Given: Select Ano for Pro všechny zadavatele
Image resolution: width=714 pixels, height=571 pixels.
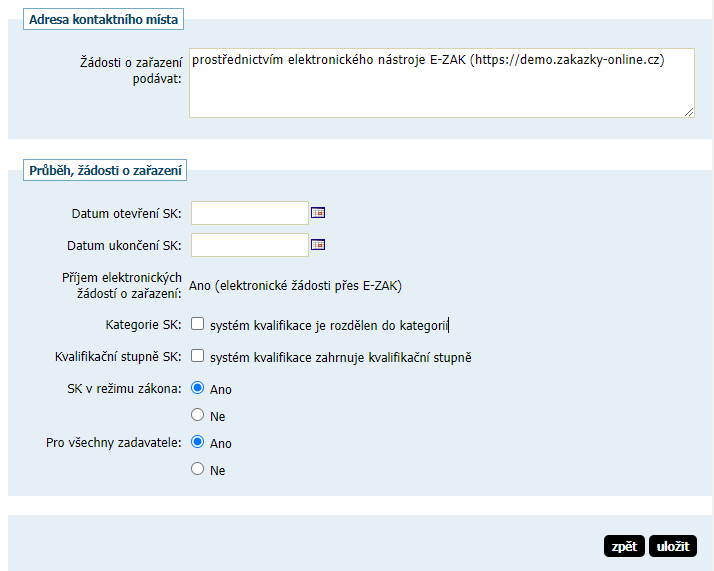Looking at the screenshot, I should point(198,442).
